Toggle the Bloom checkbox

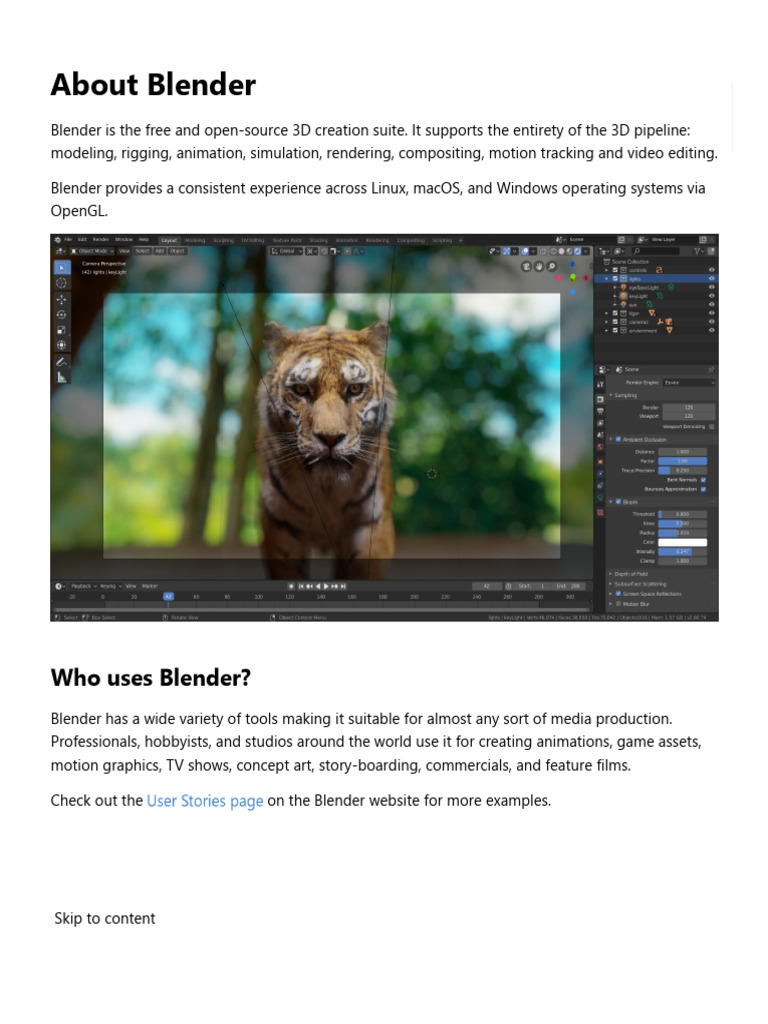coord(618,501)
